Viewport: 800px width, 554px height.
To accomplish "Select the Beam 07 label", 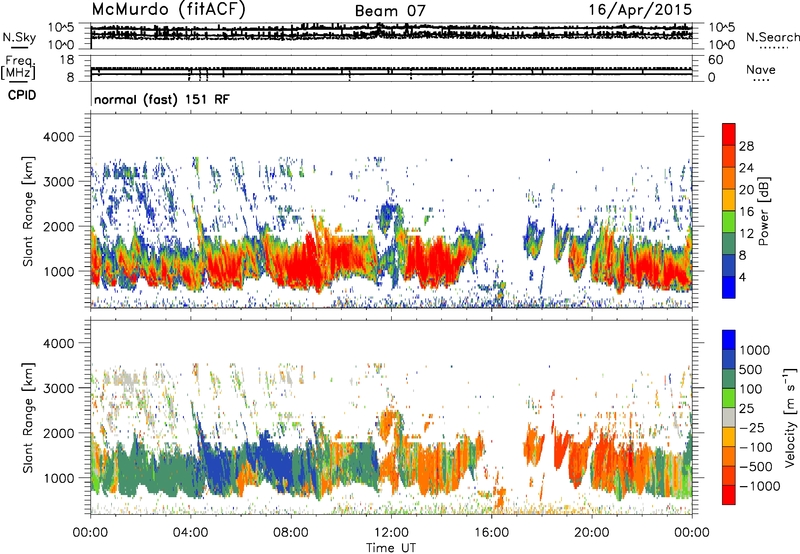I will click(x=390, y=11).
